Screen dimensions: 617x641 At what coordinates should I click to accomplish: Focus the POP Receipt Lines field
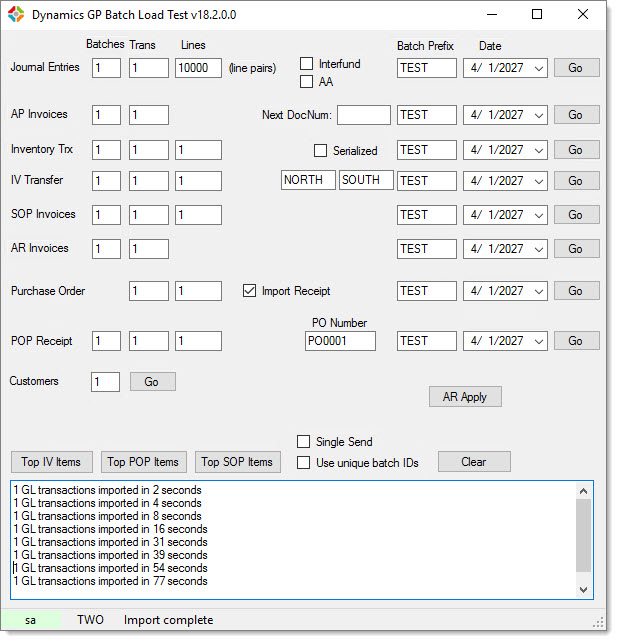point(198,341)
